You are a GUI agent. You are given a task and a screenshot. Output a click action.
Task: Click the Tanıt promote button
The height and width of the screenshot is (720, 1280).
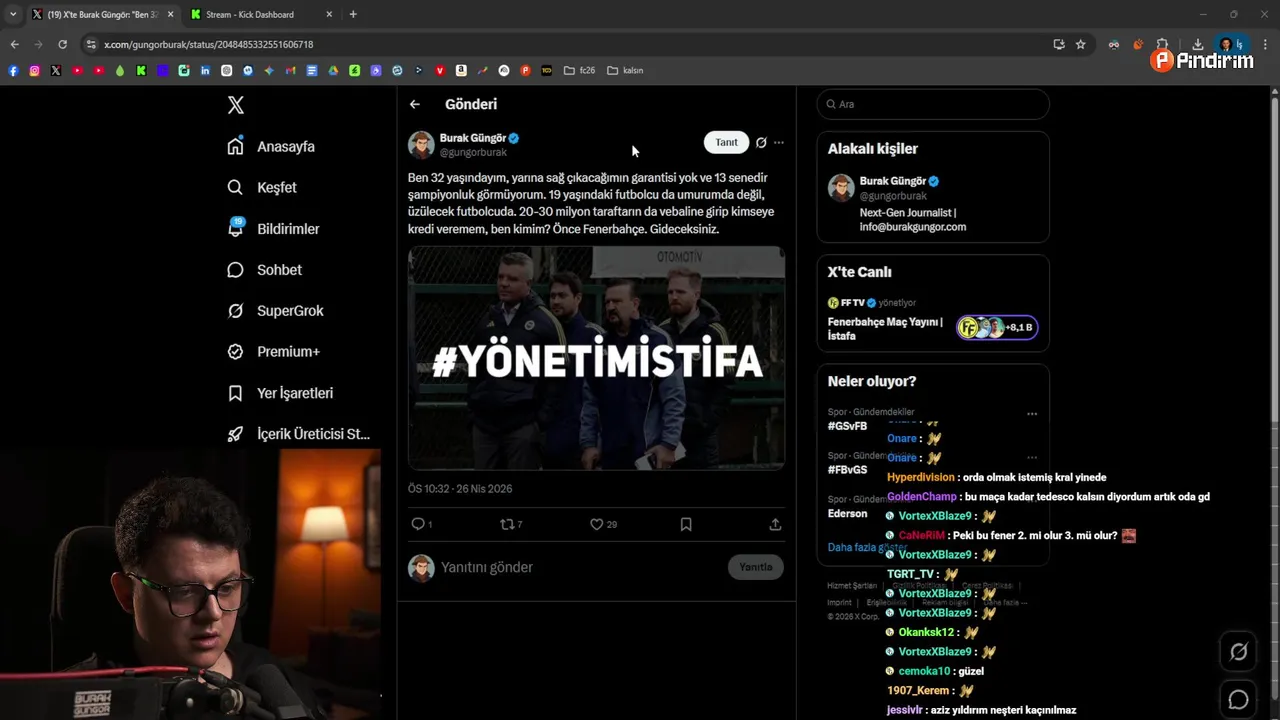[726, 142]
